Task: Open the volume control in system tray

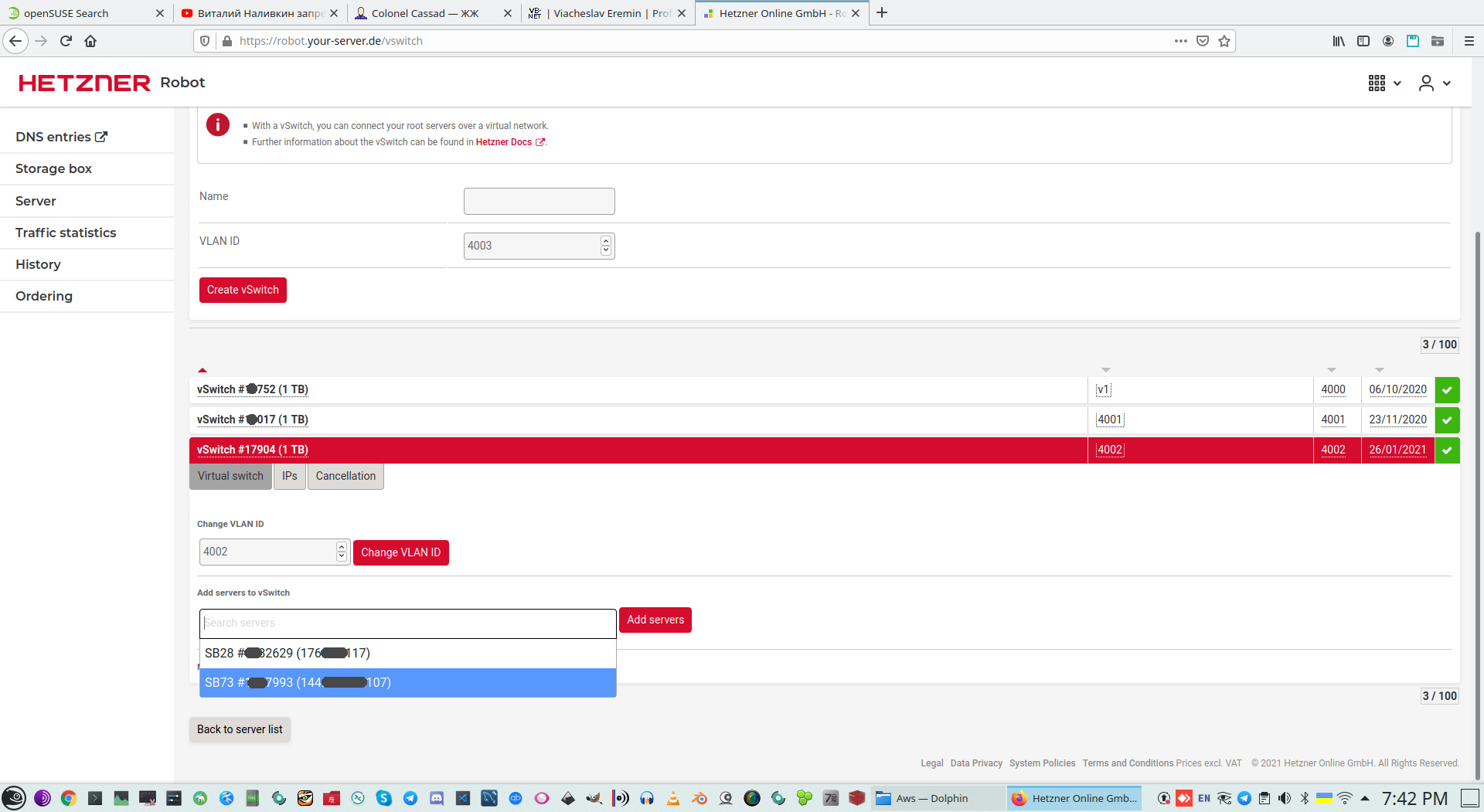Action: point(1285,798)
